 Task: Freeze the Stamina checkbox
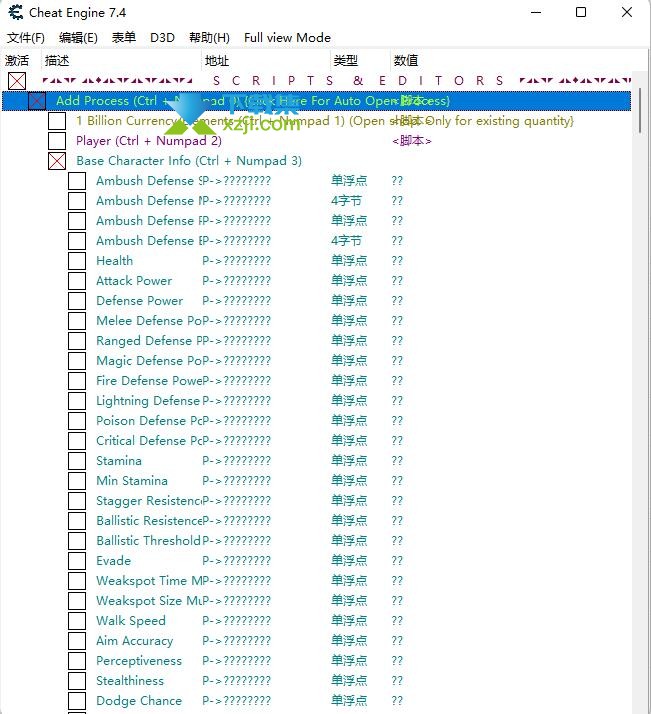point(77,461)
